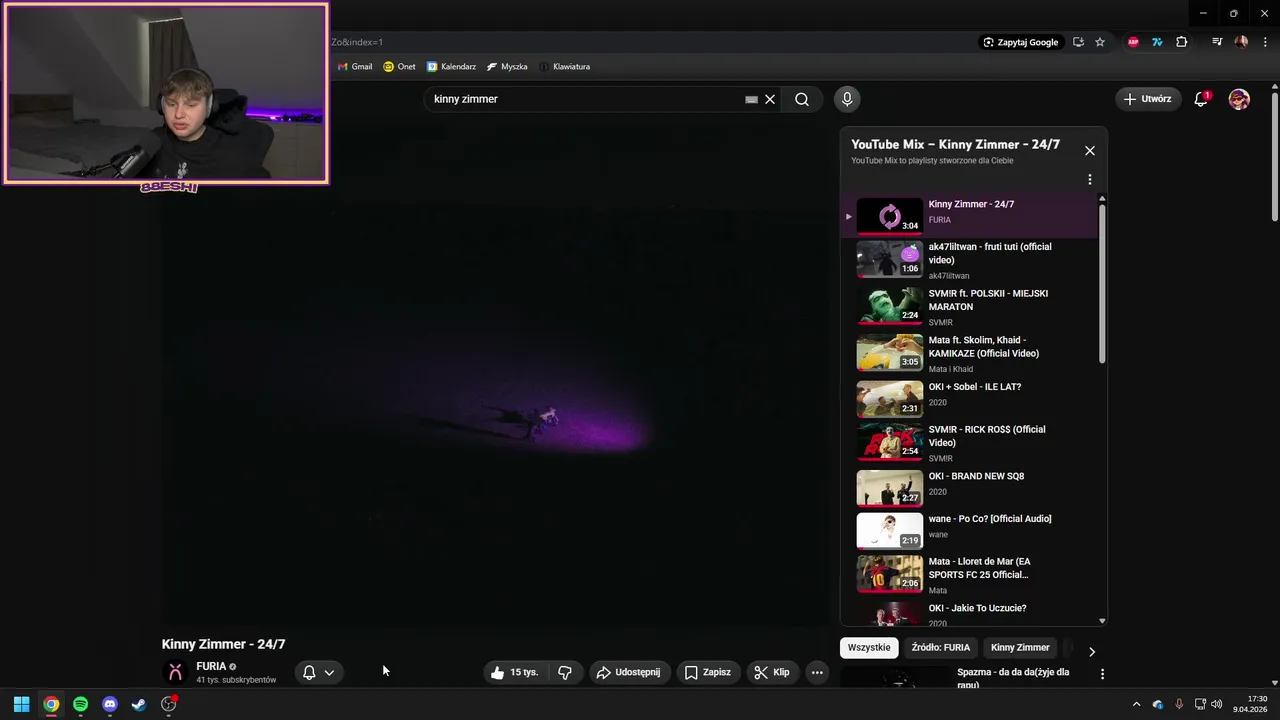Image resolution: width=1280 pixels, height=720 pixels.
Task: Click the Zapytaj Google lens button
Action: (x=1020, y=42)
